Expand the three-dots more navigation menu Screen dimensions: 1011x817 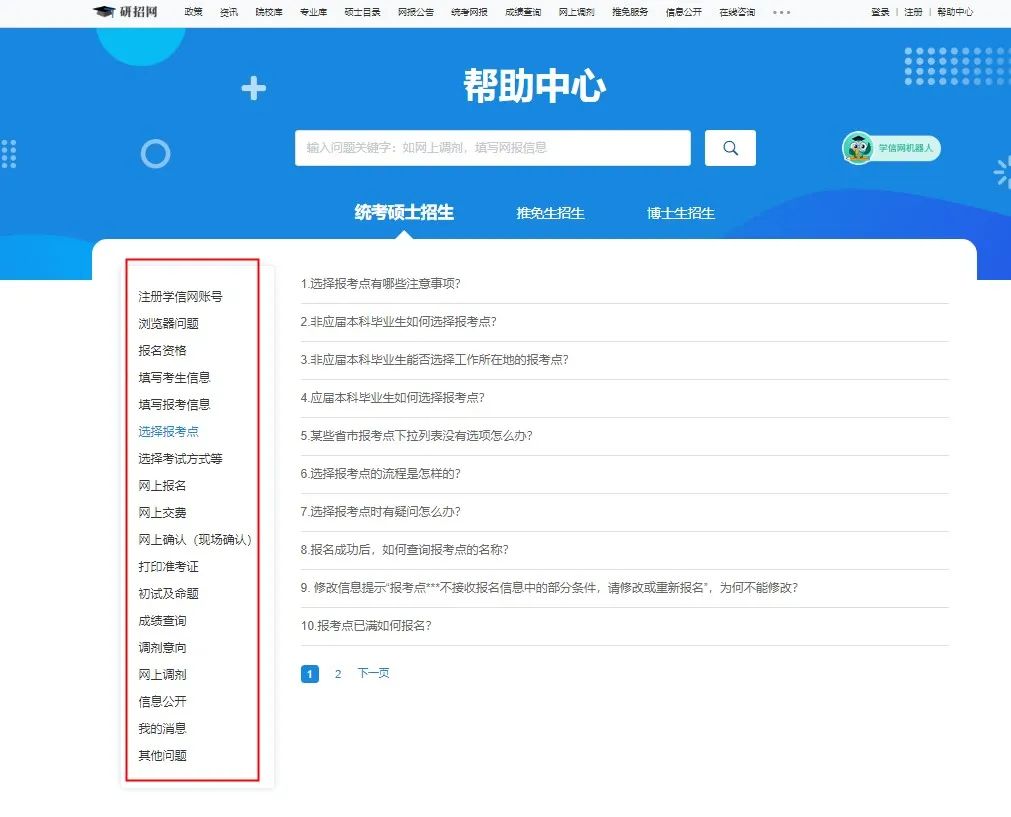tap(781, 12)
